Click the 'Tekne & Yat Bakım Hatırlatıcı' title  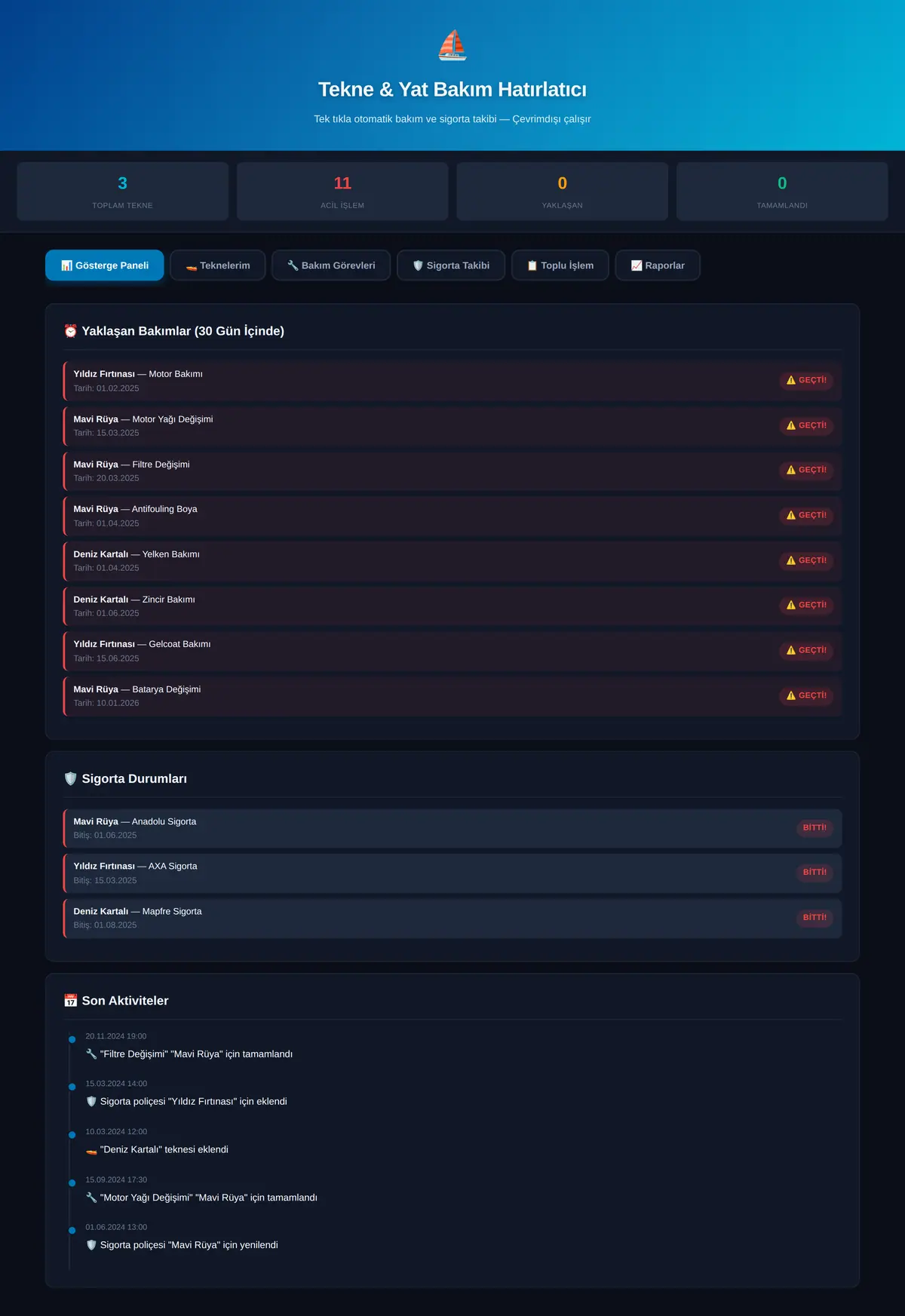pos(452,90)
